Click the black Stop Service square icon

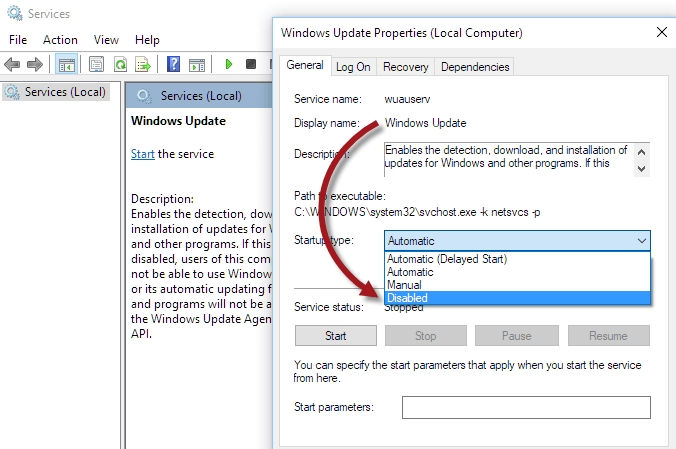(x=251, y=64)
